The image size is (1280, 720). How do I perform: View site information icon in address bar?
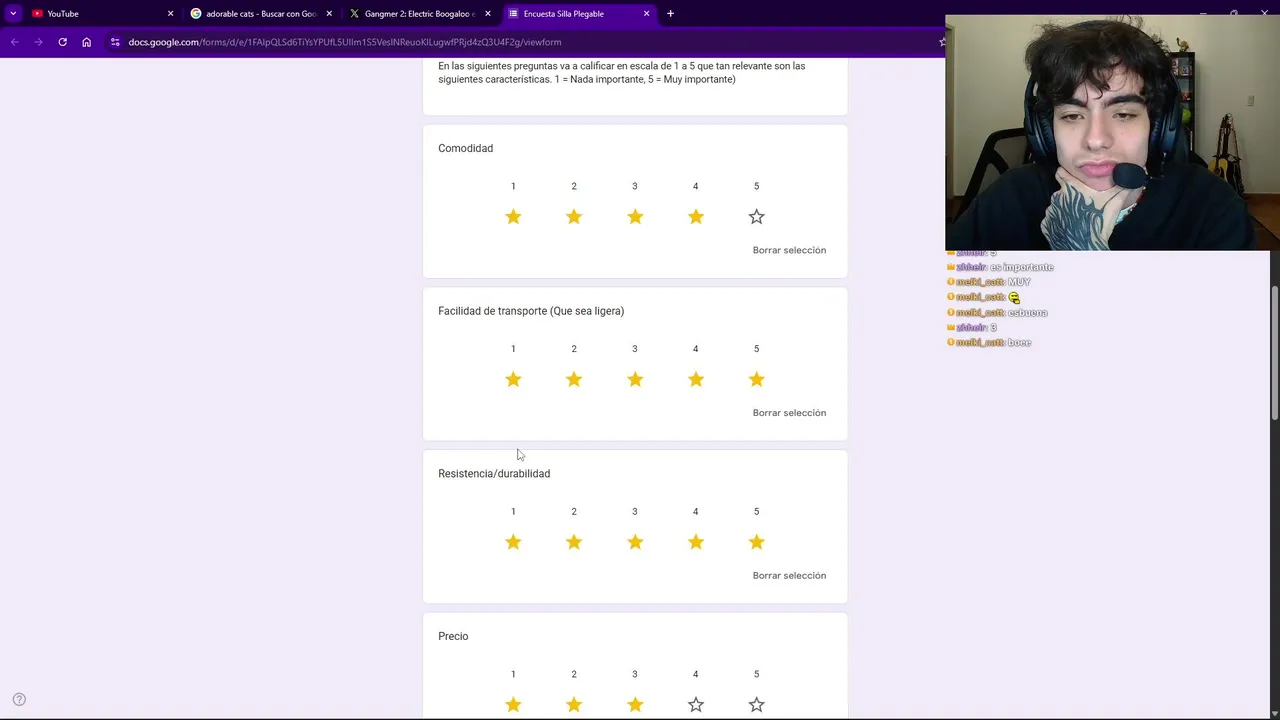tap(115, 42)
